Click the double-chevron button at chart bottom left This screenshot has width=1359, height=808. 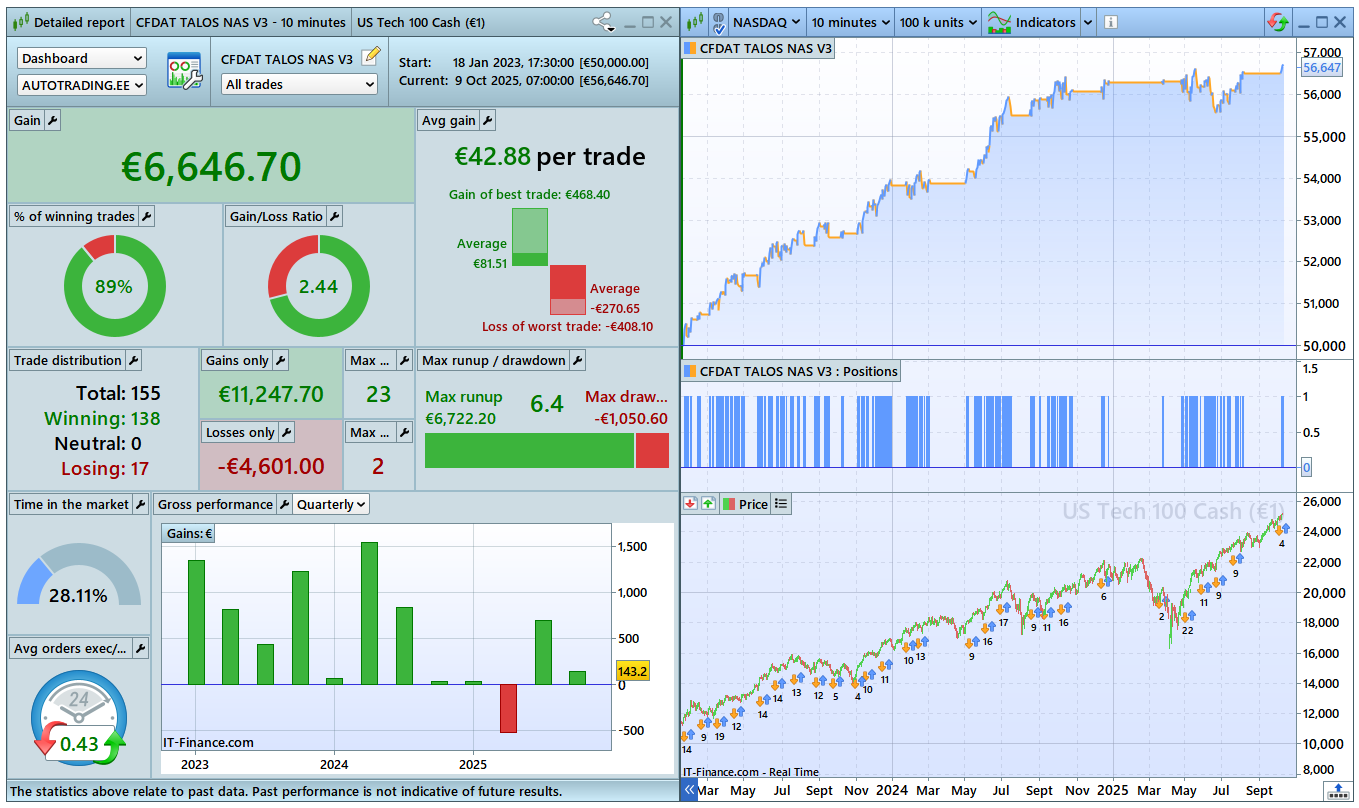click(x=690, y=790)
